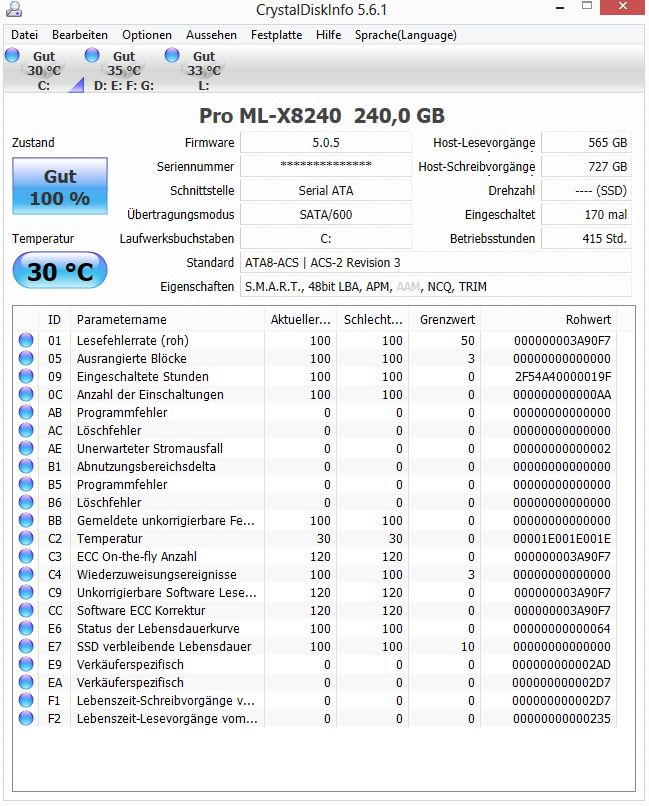Click raw value 00001E001E001E
Image resolution: width=649 pixels, height=806 pixels.
pos(562,538)
